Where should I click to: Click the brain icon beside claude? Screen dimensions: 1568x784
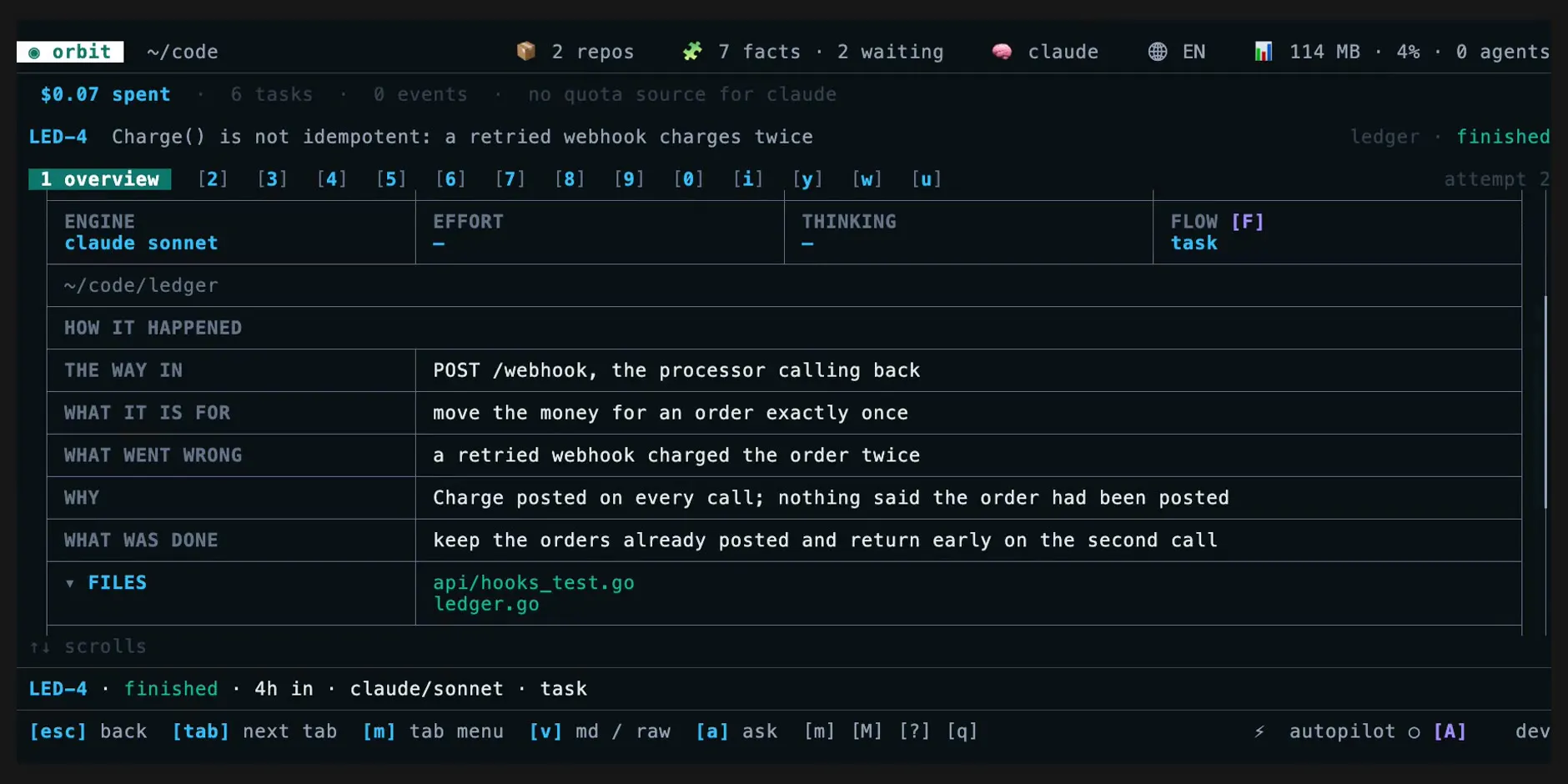[1002, 52]
